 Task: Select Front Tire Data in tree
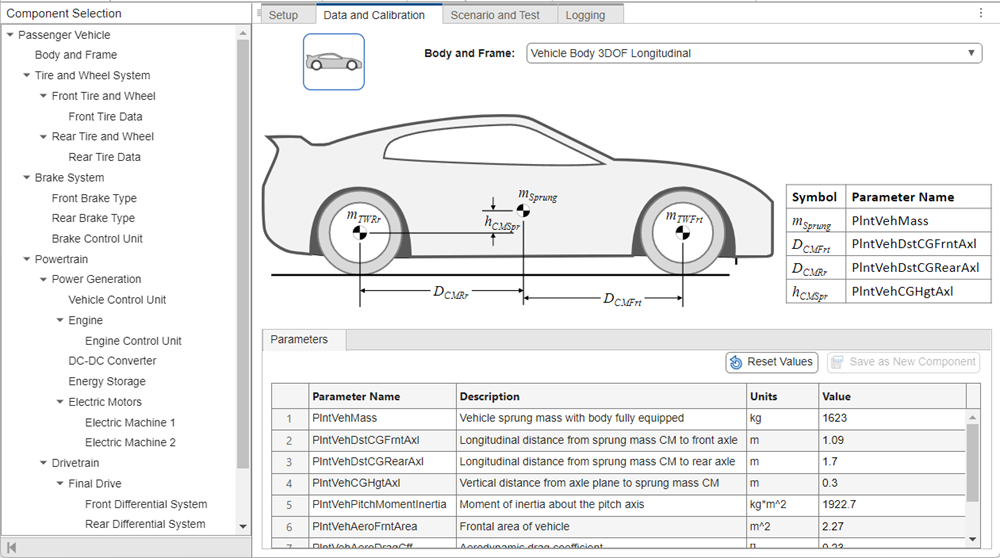coord(105,117)
